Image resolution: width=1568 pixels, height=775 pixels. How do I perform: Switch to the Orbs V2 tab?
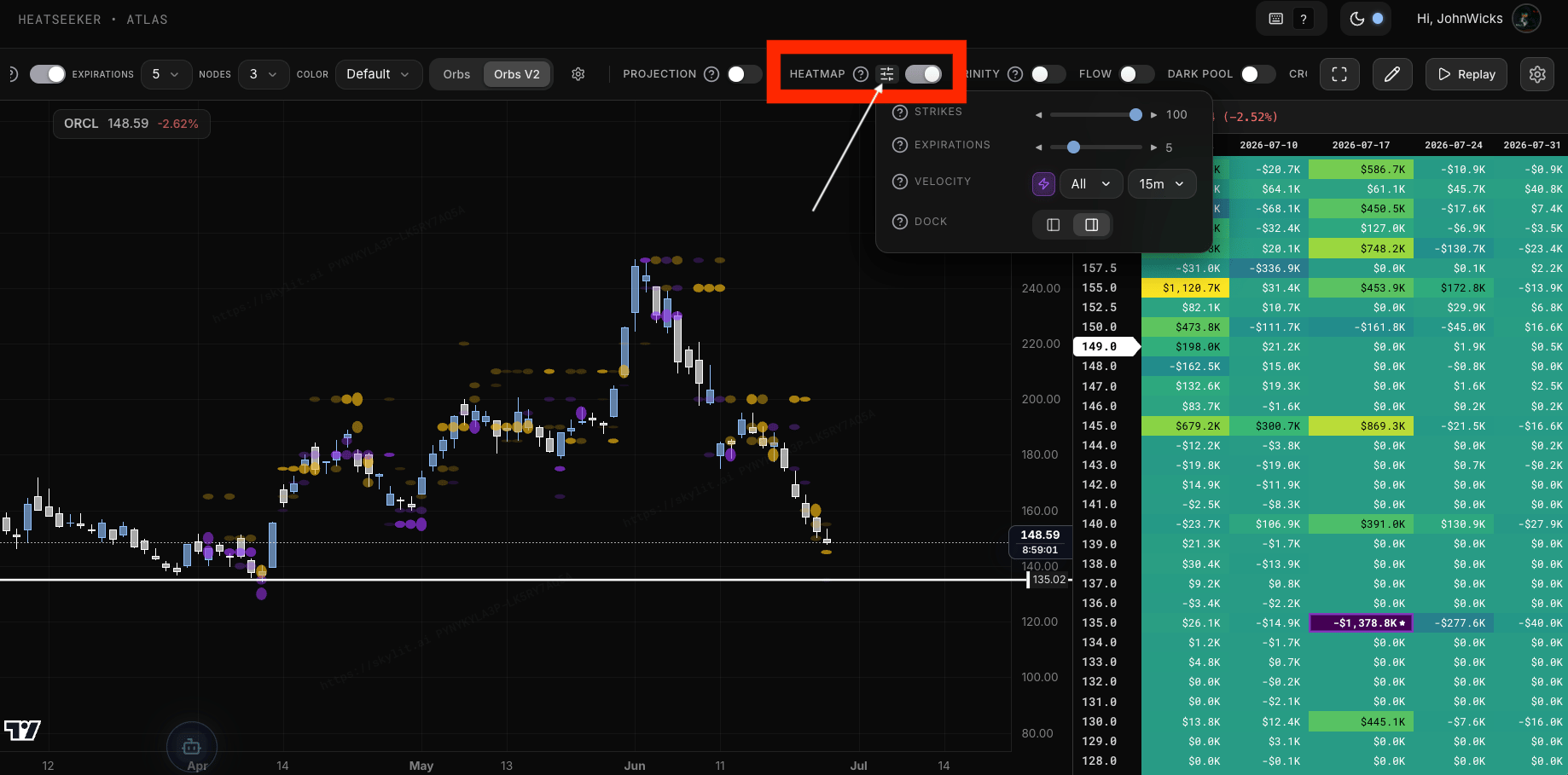coord(517,74)
